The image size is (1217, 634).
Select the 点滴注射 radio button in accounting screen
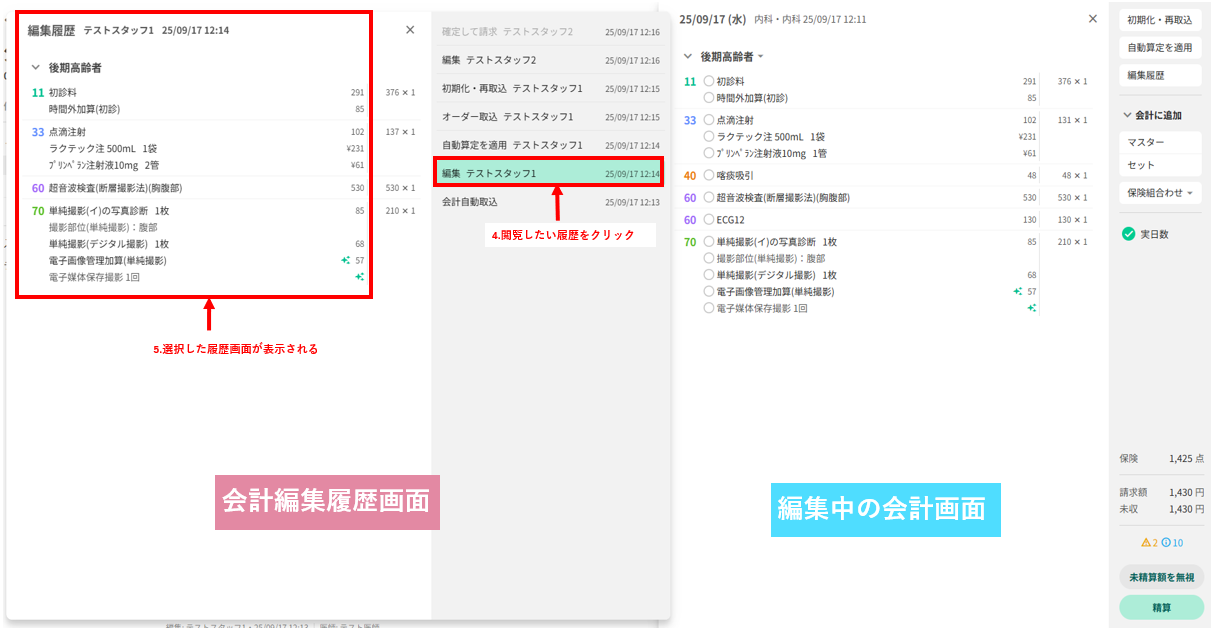coord(709,120)
